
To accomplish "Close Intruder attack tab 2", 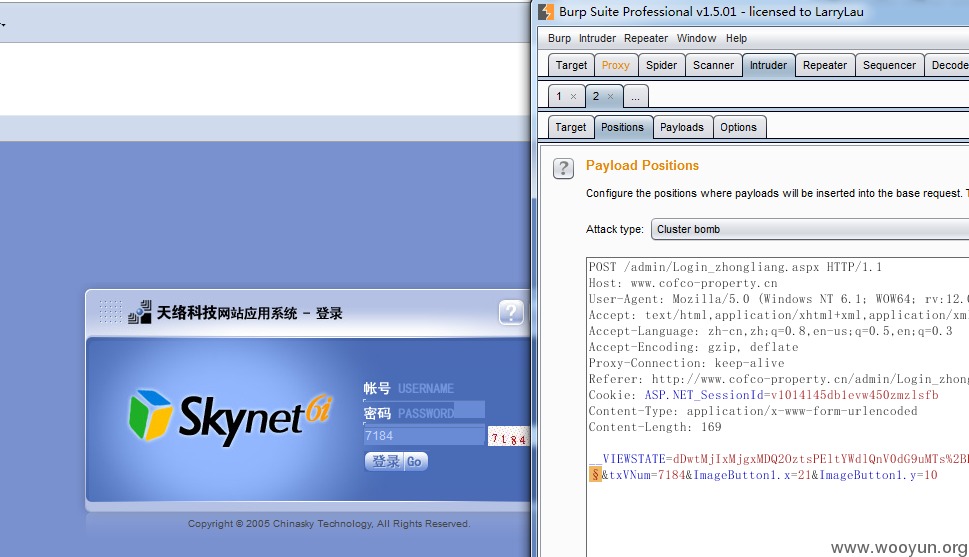I will [x=611, y=96].
